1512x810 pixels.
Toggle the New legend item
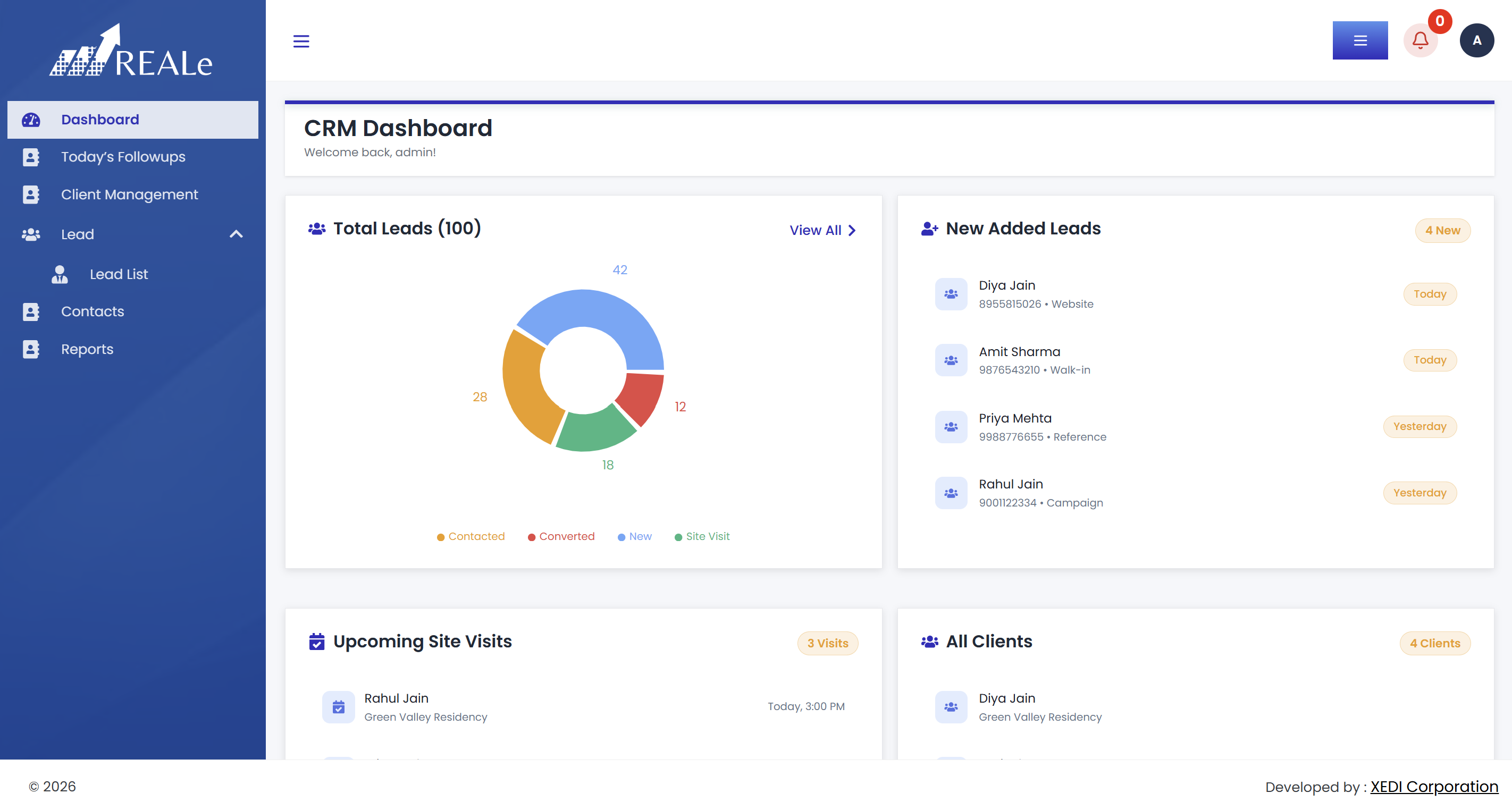click(x=634, y=536)
